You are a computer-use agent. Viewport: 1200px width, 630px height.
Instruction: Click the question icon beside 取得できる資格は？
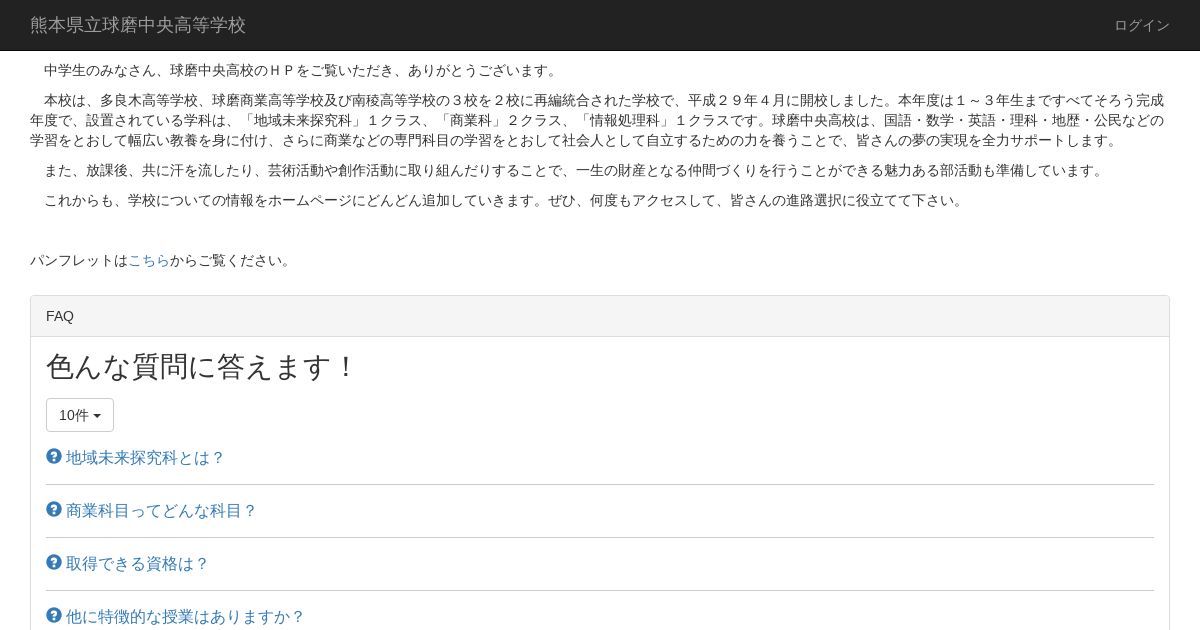pos(54,562)
